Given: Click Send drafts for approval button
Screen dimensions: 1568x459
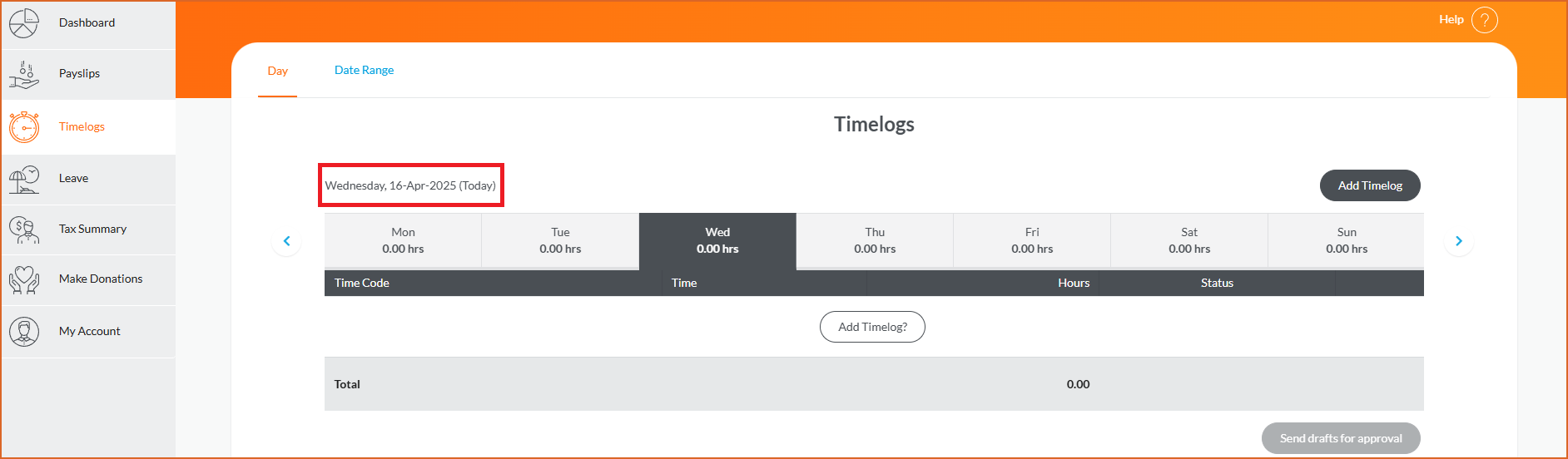Looking at the screenshot, I should click(x=1341, y=438).
